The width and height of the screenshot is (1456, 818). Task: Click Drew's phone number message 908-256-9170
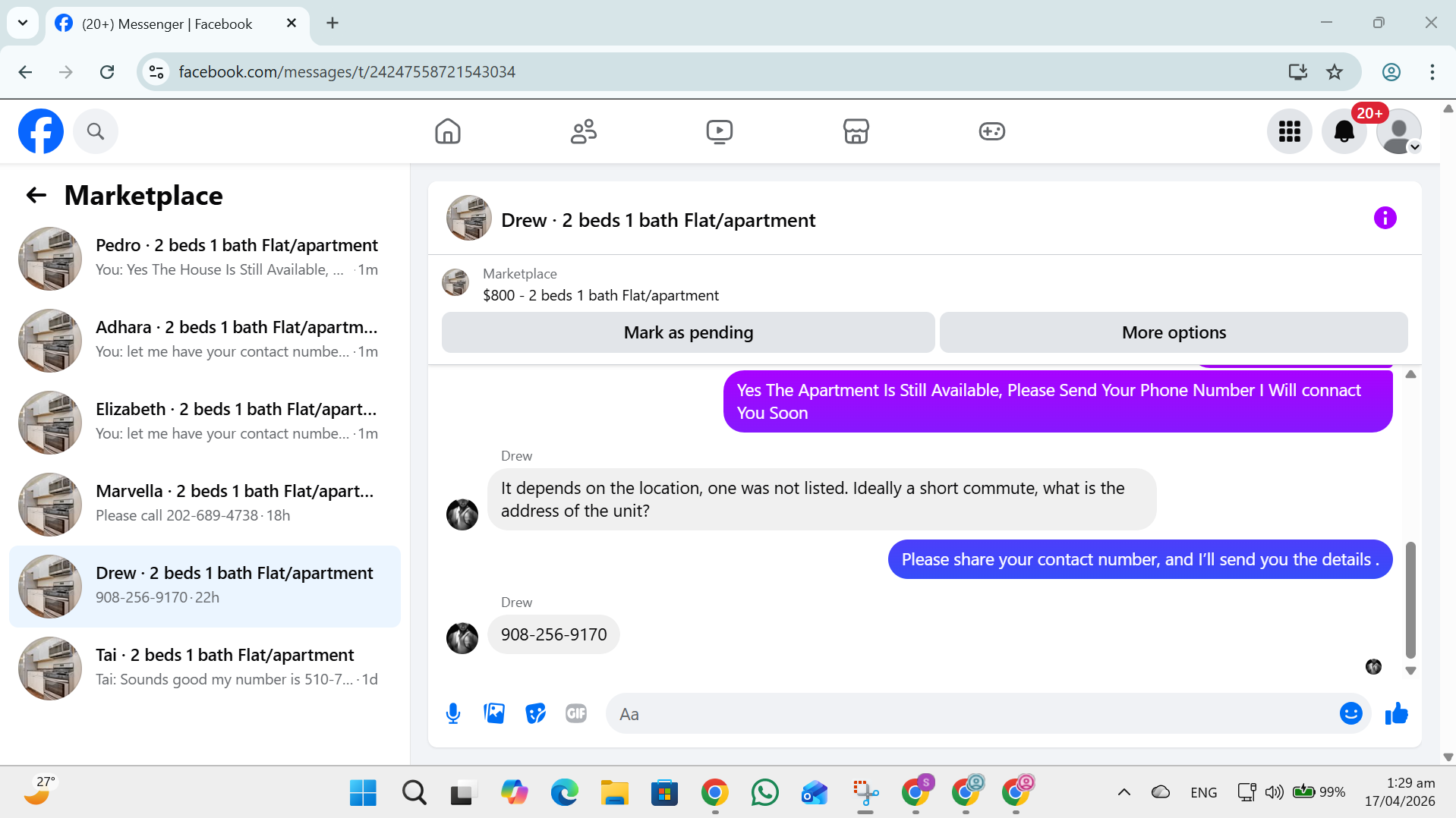tap(553, 634)
